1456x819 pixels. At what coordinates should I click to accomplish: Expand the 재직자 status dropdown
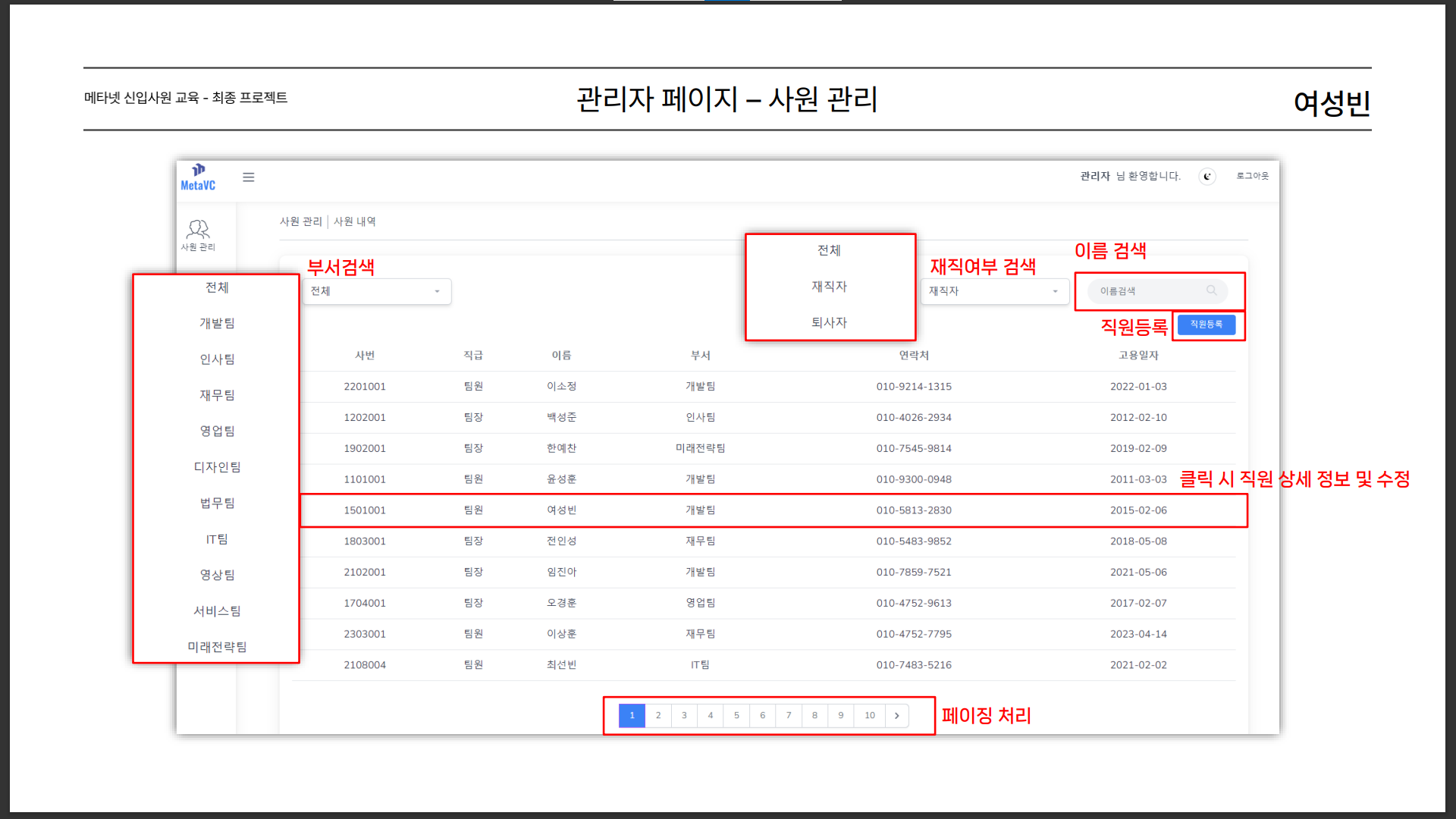993,291
